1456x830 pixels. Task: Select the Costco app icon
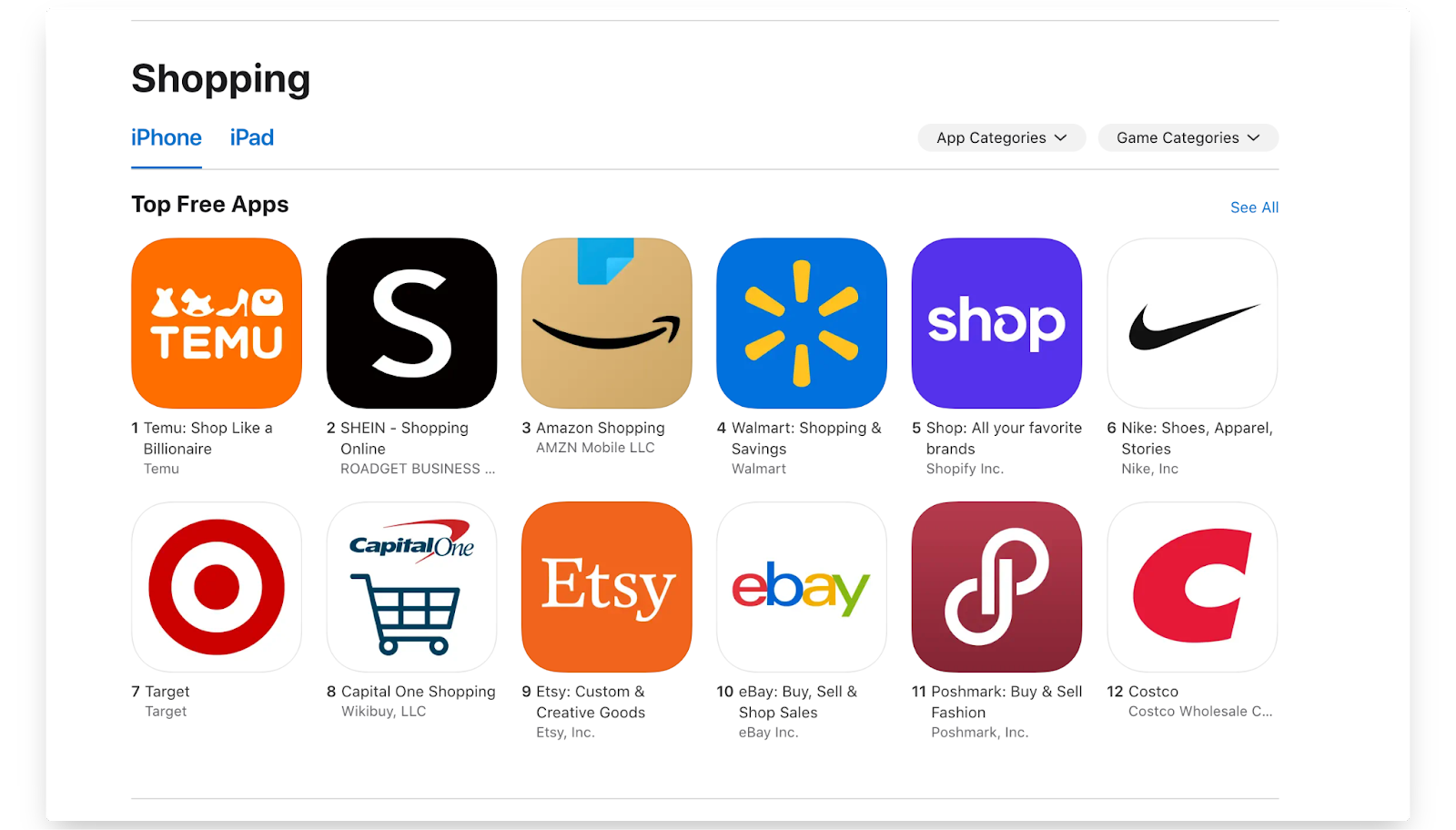pyautogui.click(x=1192, y=587)
